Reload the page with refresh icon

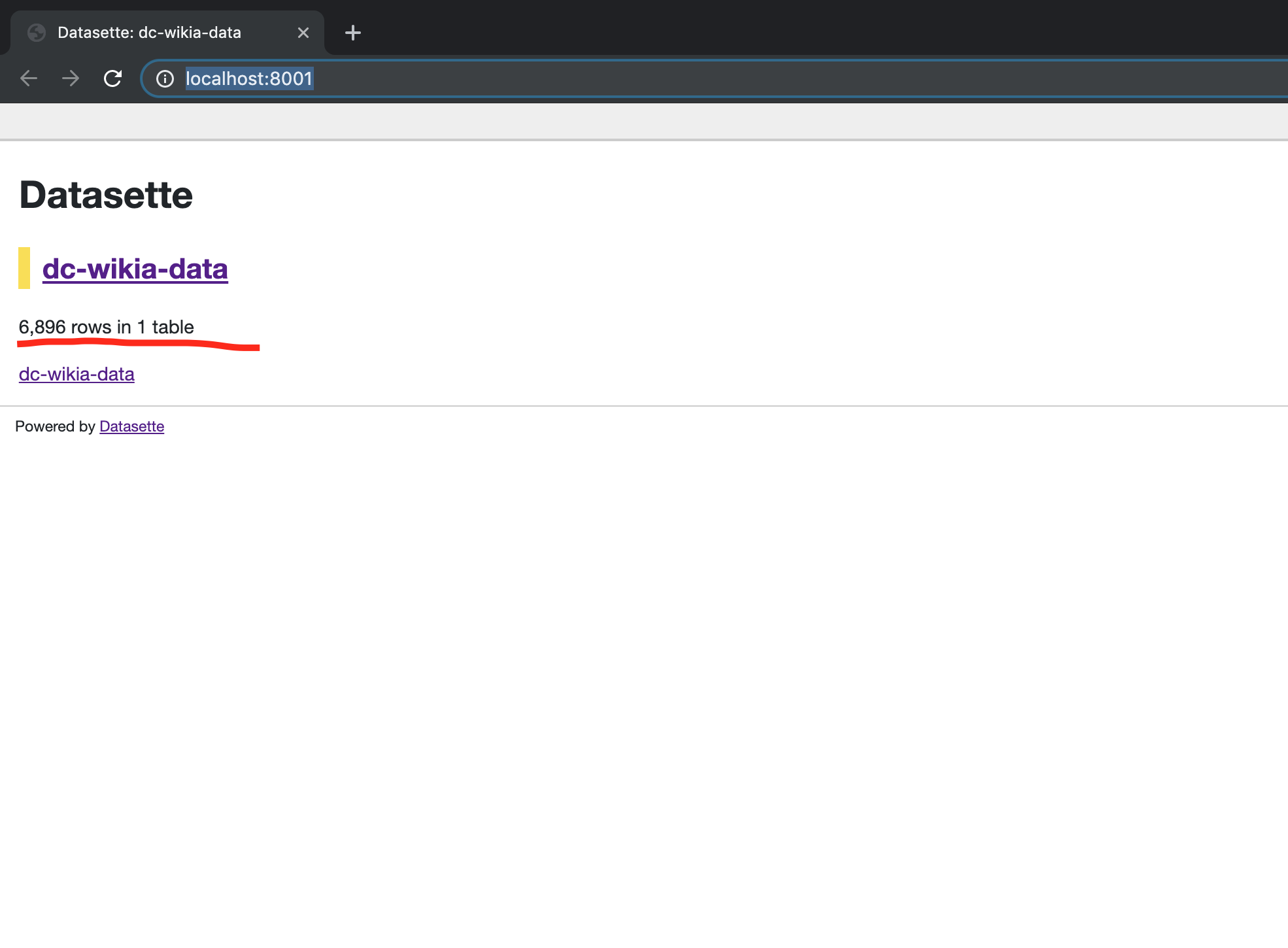[x=112, y=78]
